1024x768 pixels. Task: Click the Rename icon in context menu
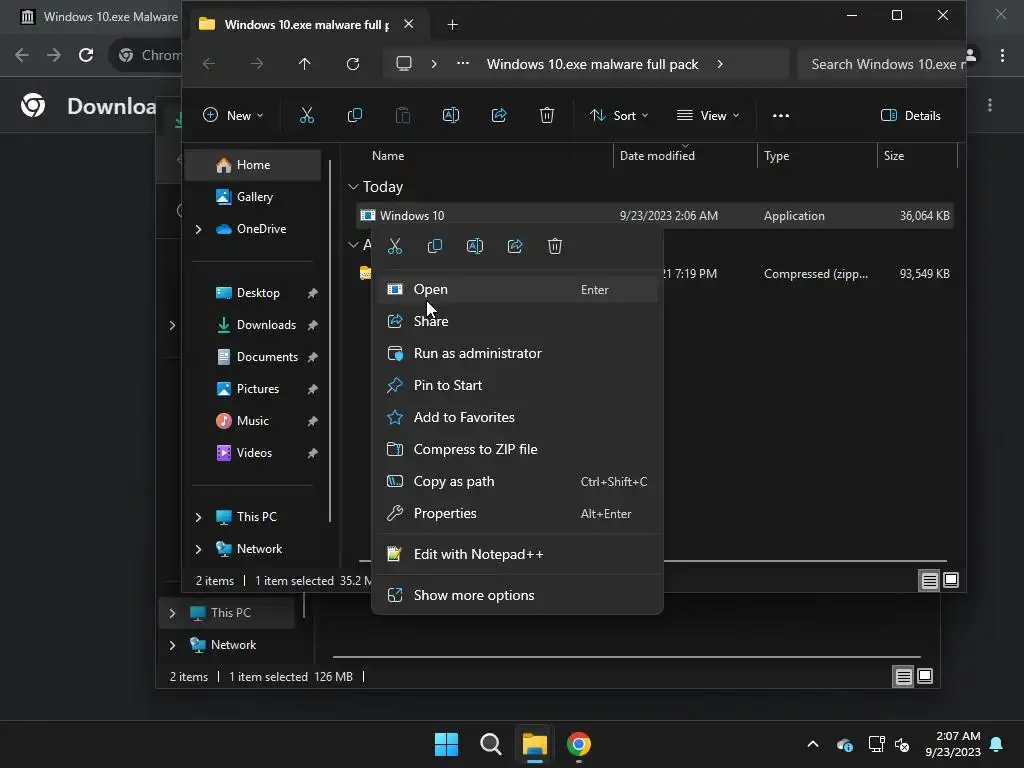475,246
